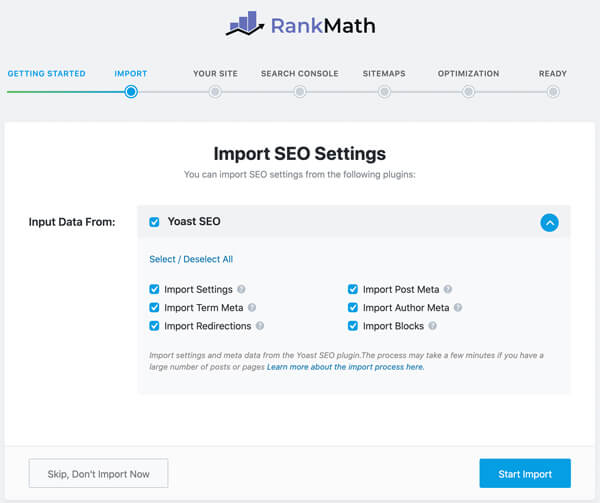Select the Import step label
Viewport: 600px width, 503px height.
130,73
